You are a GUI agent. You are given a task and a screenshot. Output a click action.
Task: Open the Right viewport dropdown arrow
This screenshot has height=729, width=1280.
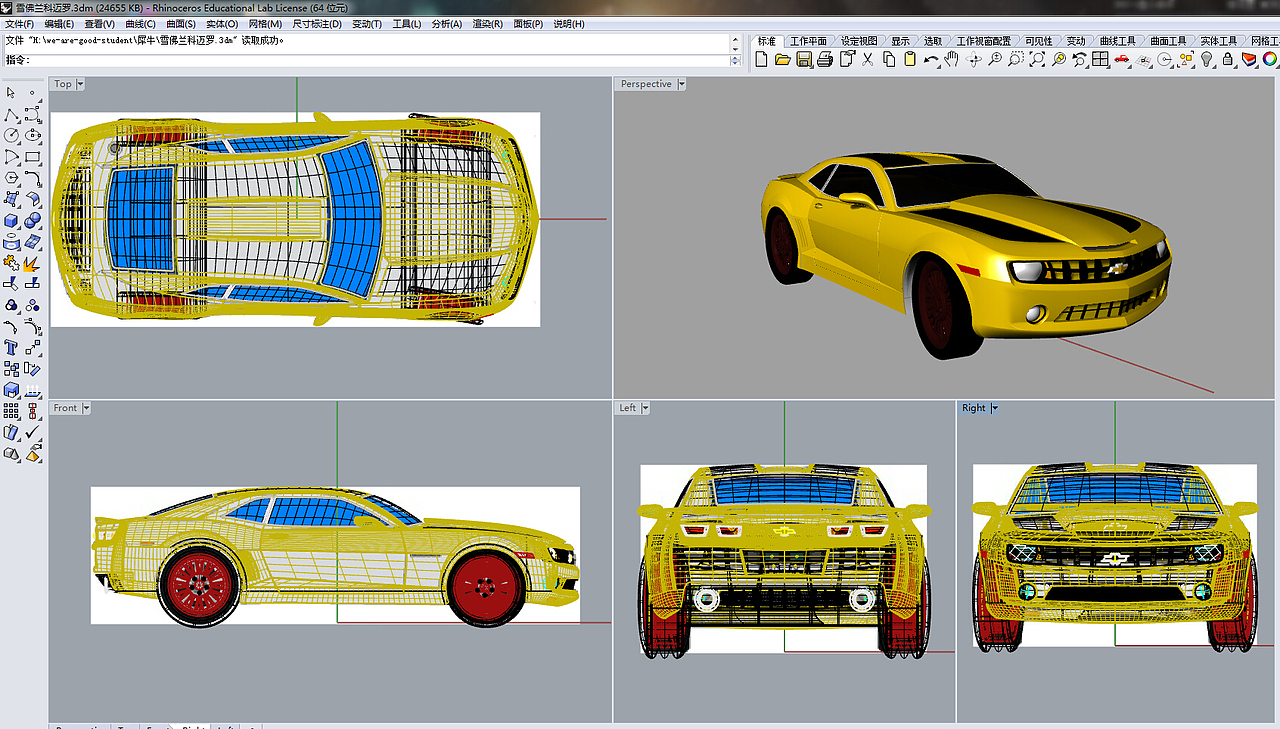994,408
